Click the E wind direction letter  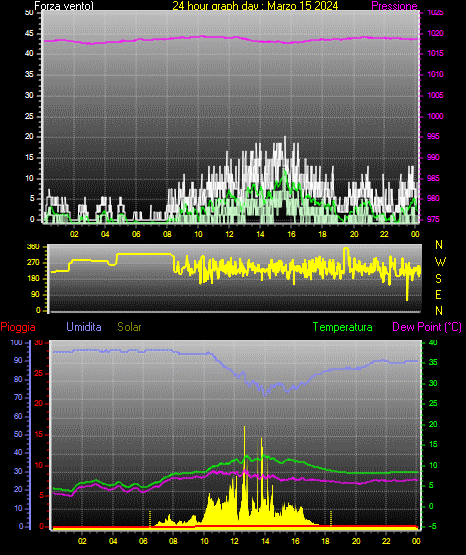pos(438,294)
